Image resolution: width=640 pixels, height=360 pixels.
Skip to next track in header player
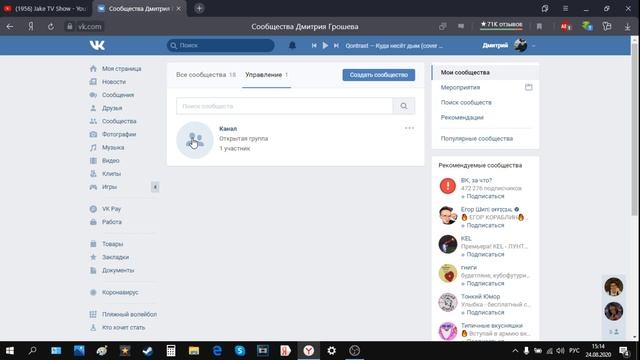[x=336, y=45]
